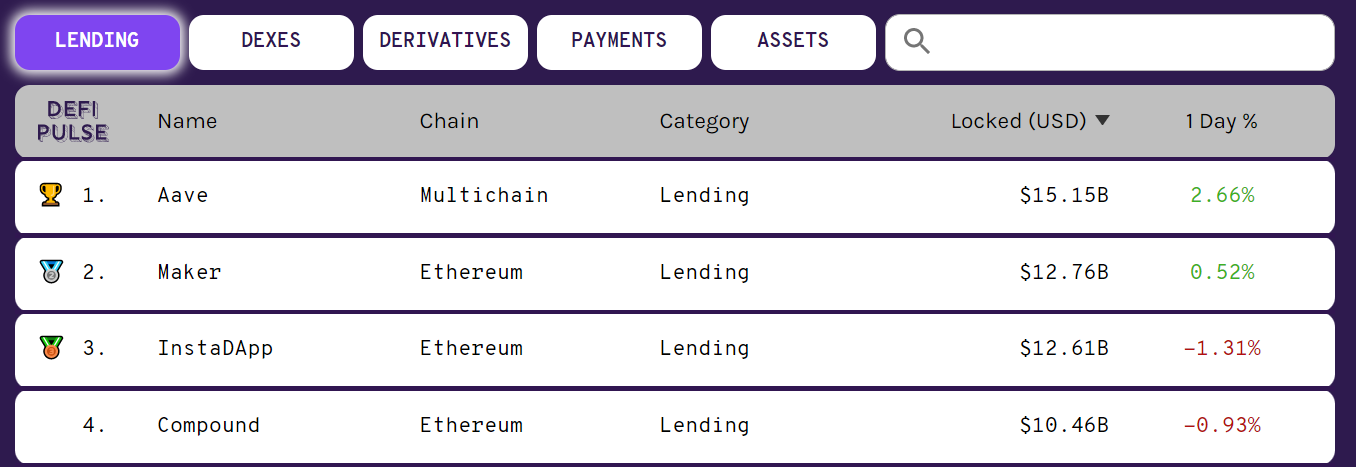Sort by the 1 Day % column
The image size is (1356, 467).
click(x=1221, y=121)
